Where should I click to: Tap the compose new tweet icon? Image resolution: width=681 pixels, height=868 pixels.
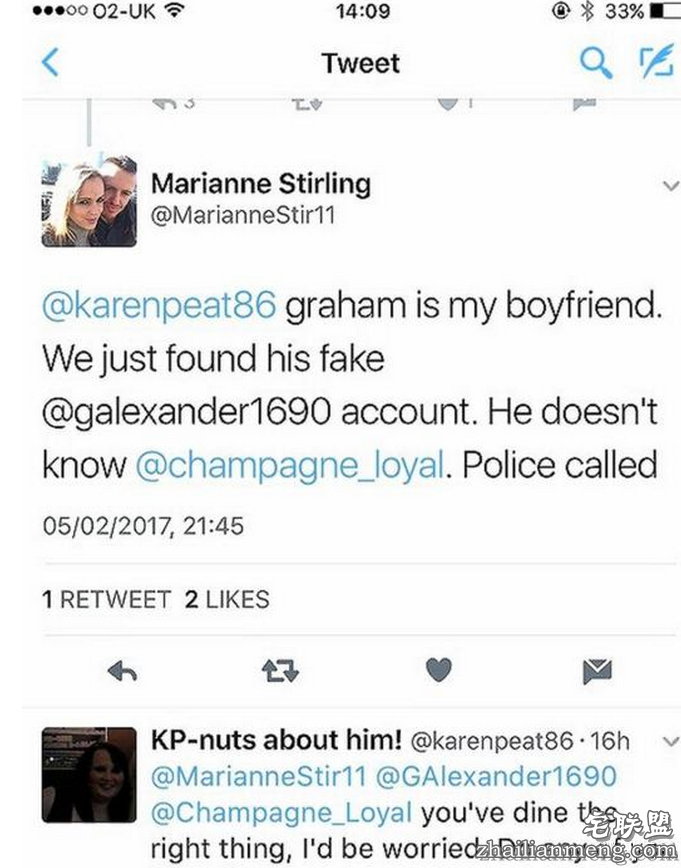click(x=656, y=62)
